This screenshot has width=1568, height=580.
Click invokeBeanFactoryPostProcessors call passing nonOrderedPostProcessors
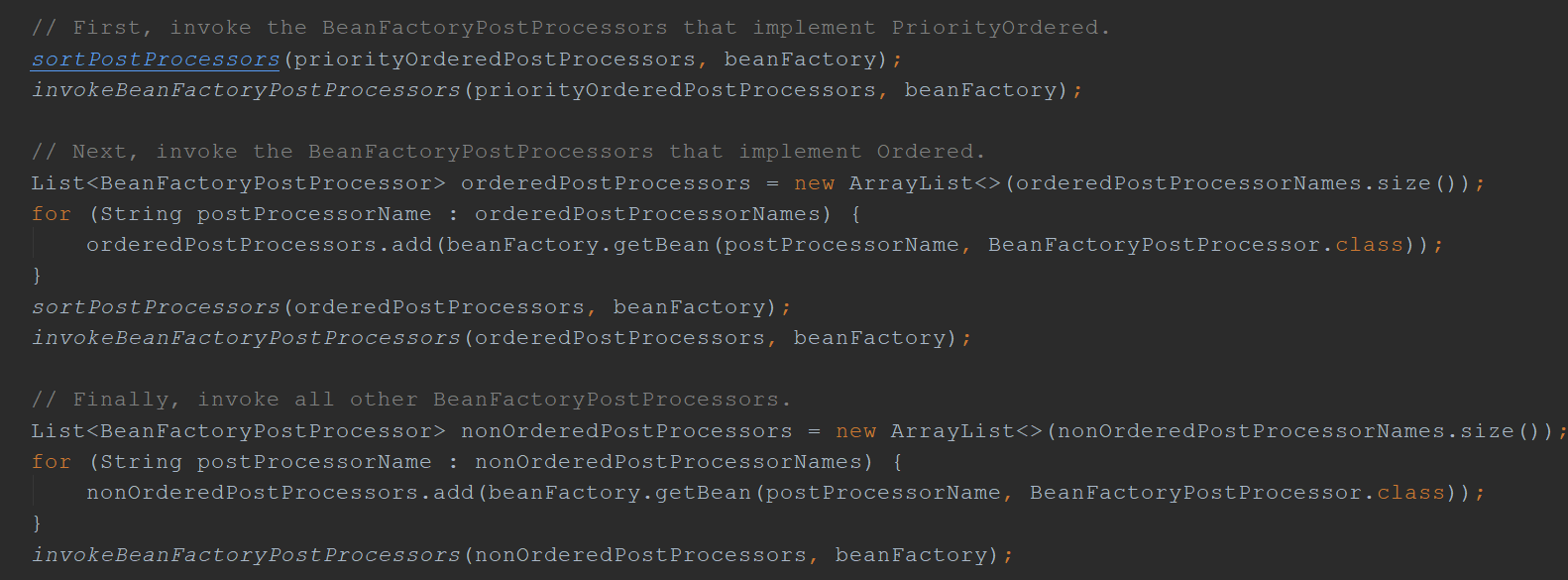click(246, 555)
